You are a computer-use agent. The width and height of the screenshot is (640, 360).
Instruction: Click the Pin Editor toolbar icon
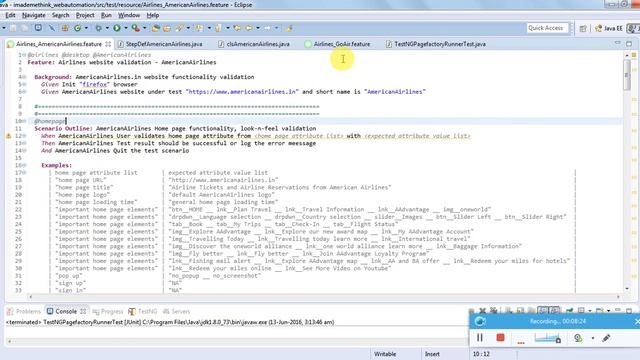(x=289, y=28)
